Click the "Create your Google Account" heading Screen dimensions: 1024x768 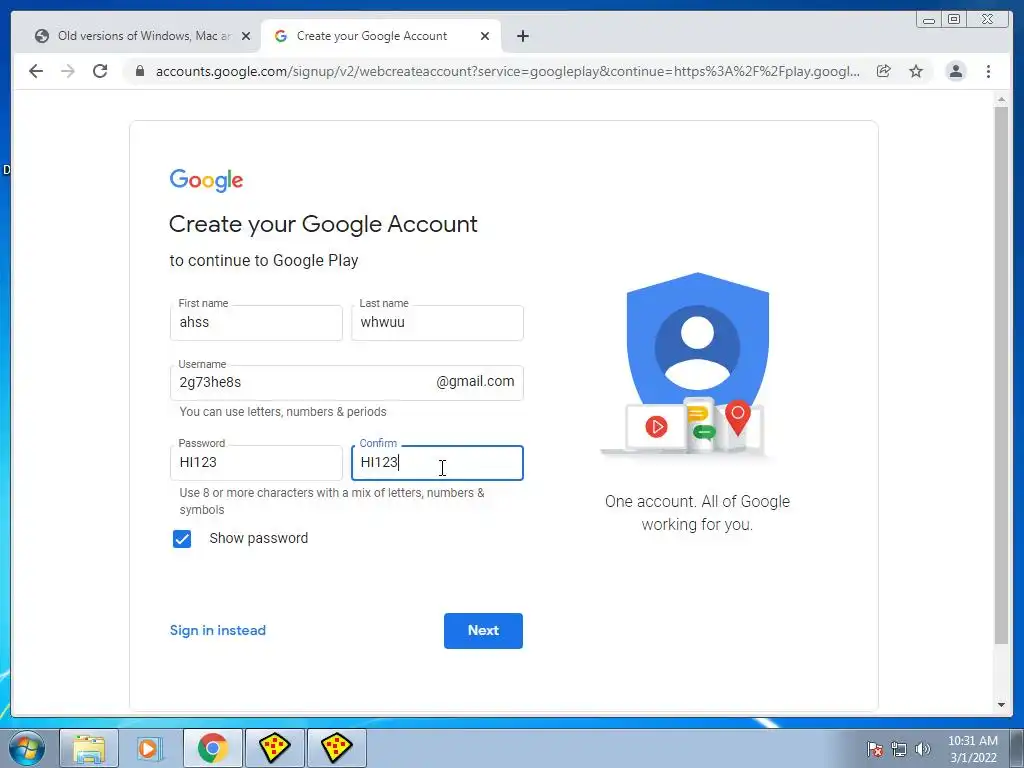coord(323,225)
